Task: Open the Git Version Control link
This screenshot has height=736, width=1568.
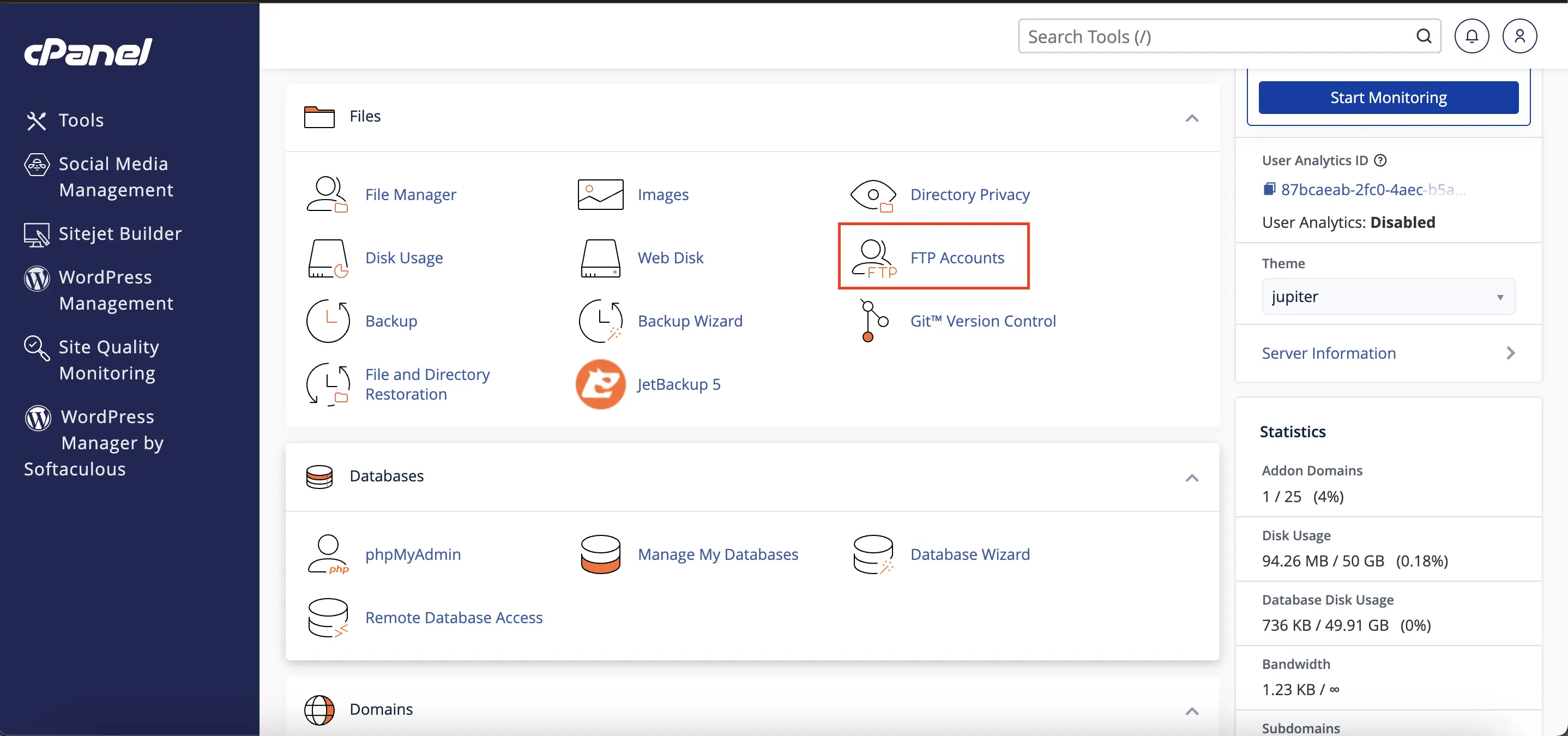Action: [983, 321]
